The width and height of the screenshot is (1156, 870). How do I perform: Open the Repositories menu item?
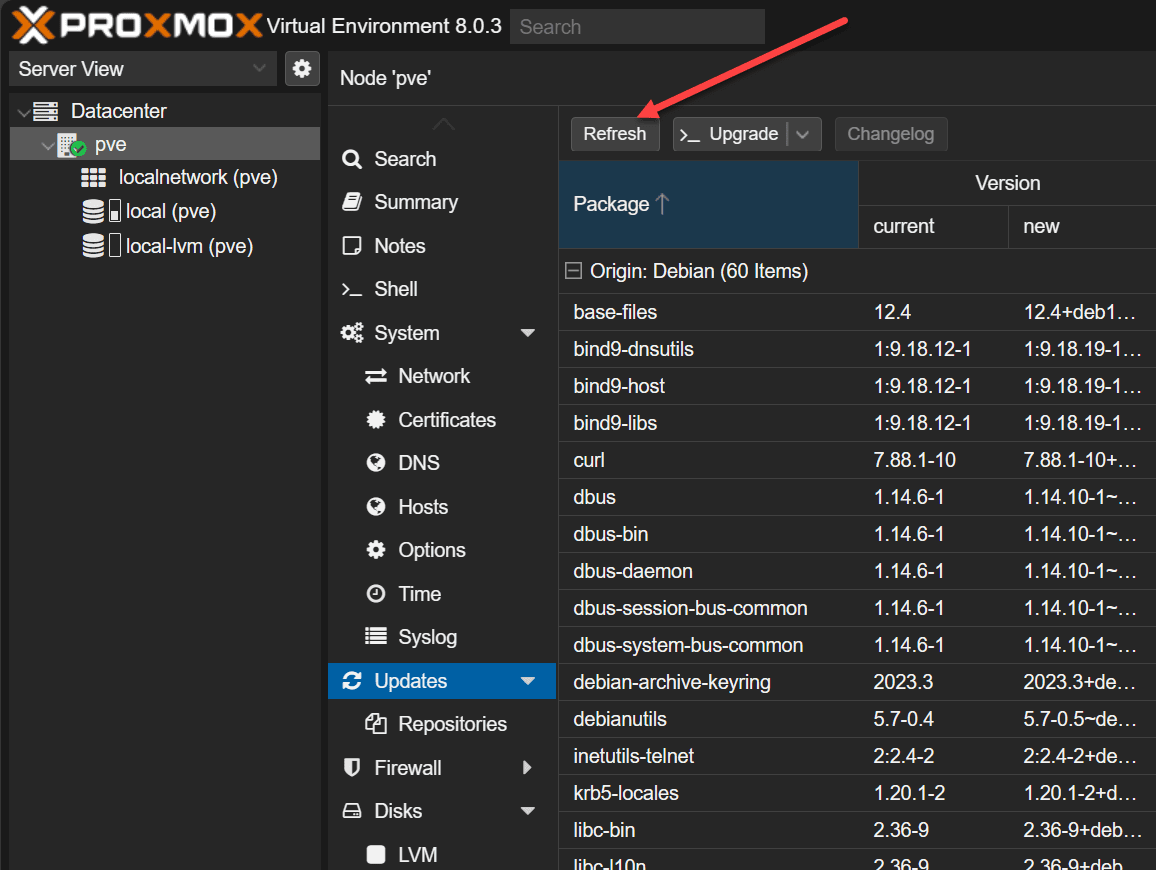[442, 724]
